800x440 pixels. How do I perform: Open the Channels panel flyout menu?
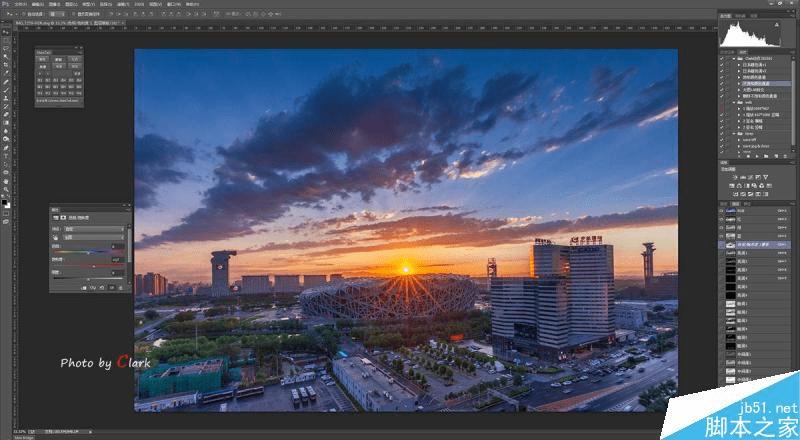point(791,204)
